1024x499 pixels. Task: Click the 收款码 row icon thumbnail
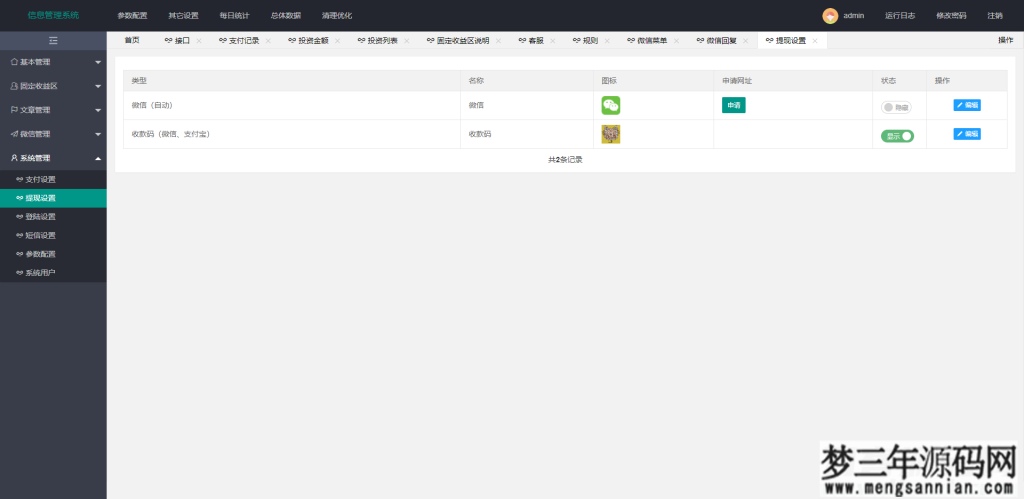tap(610, 134)
